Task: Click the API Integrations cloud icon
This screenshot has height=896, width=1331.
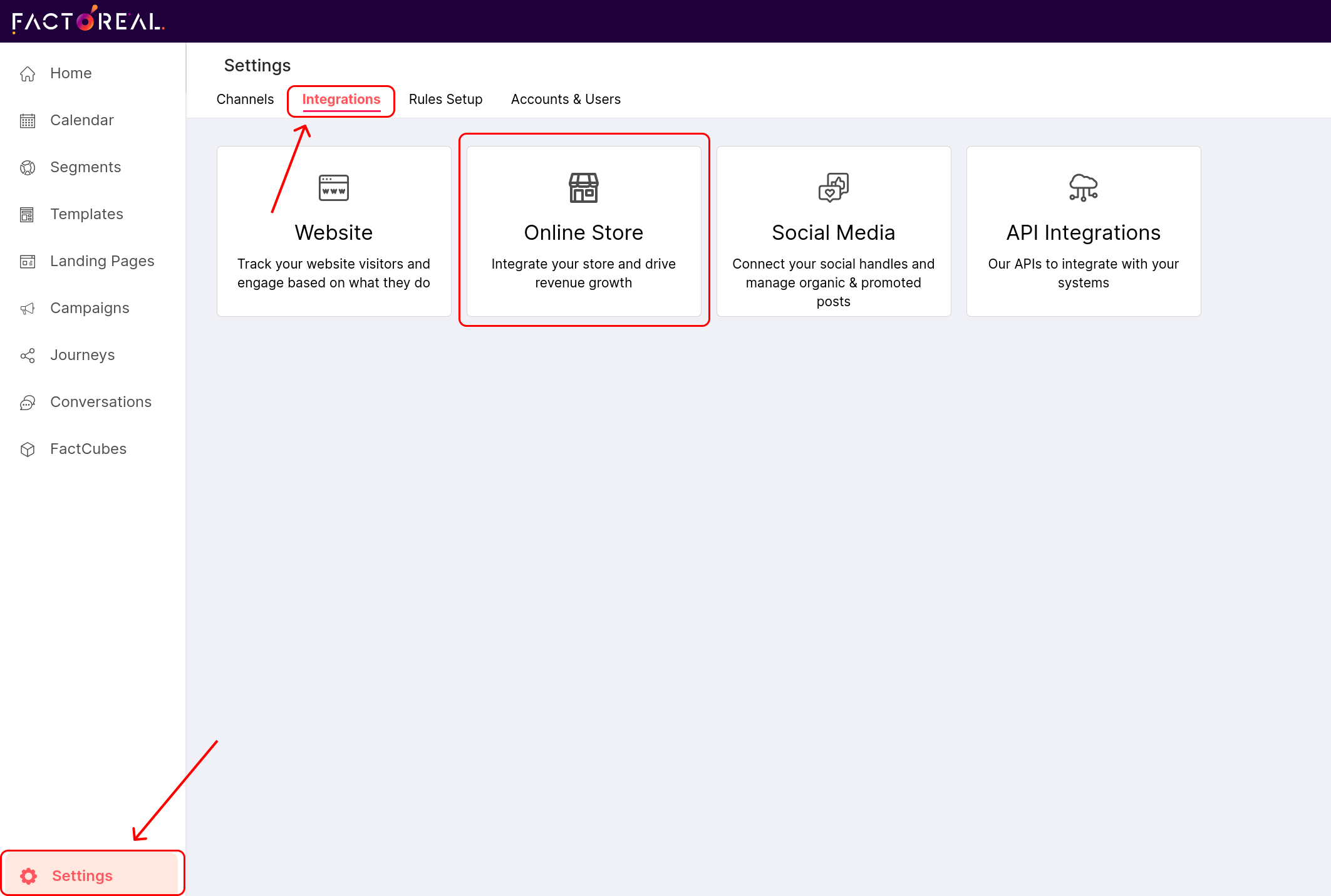Action: click(1083, 188)
